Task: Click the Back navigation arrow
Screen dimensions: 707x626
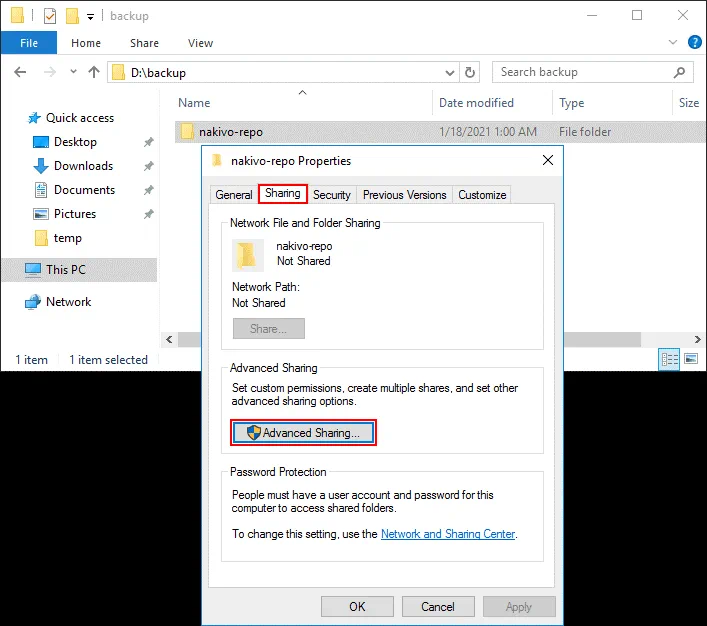Action: click(x=21, y=72)
